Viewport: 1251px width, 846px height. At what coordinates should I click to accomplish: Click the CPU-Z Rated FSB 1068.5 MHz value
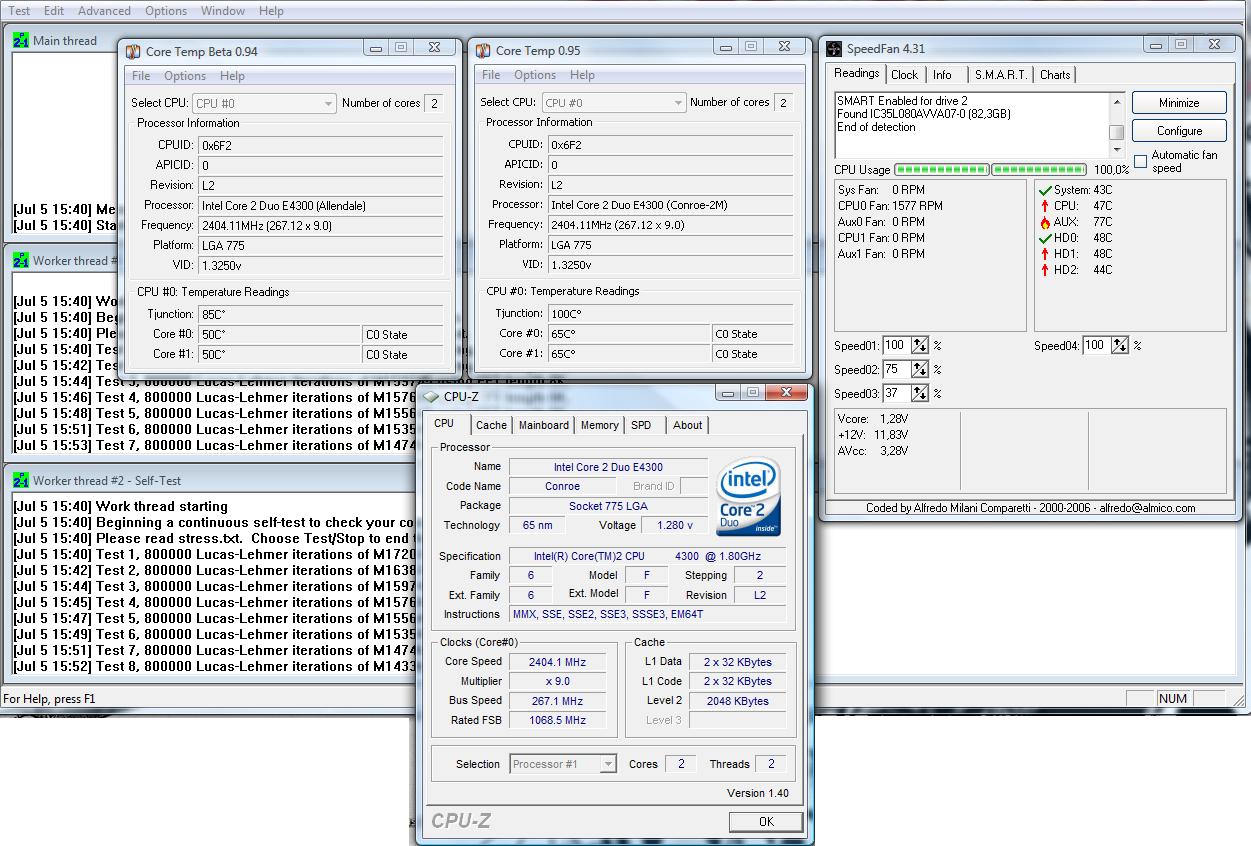(x=558, y=720)
